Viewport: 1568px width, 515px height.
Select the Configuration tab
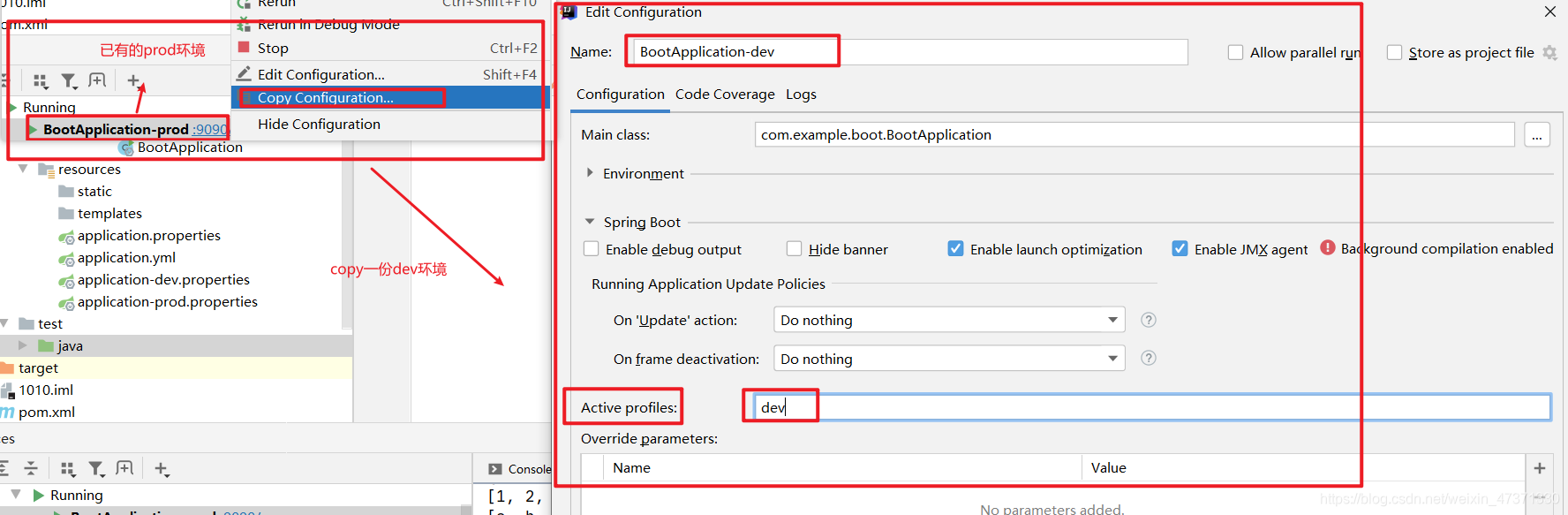[x=620, y=94]
